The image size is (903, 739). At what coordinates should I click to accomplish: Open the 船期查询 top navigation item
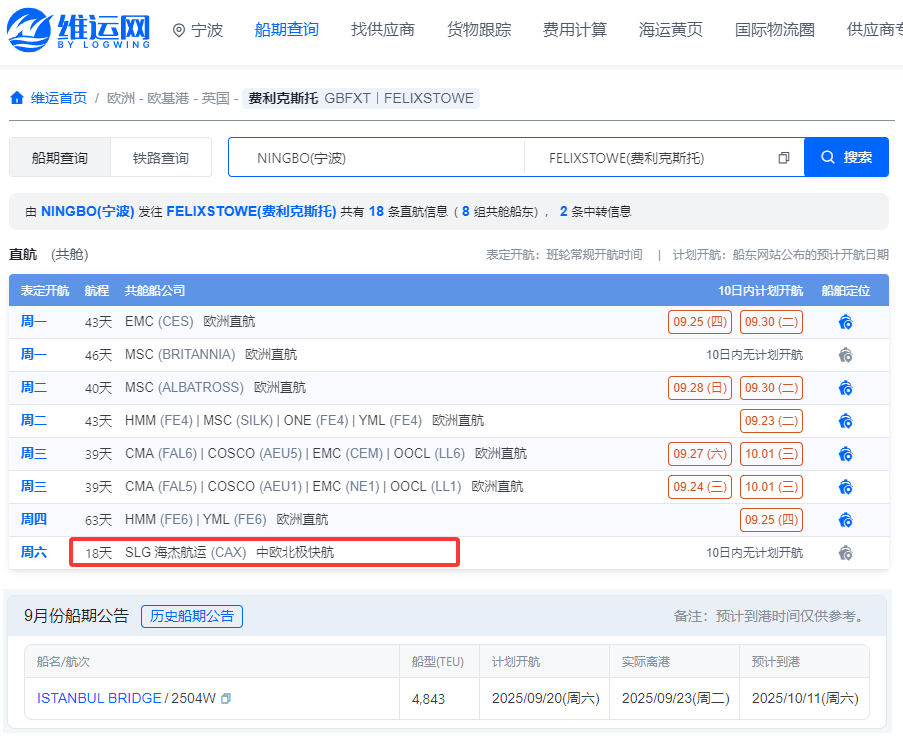coord(287,30)
